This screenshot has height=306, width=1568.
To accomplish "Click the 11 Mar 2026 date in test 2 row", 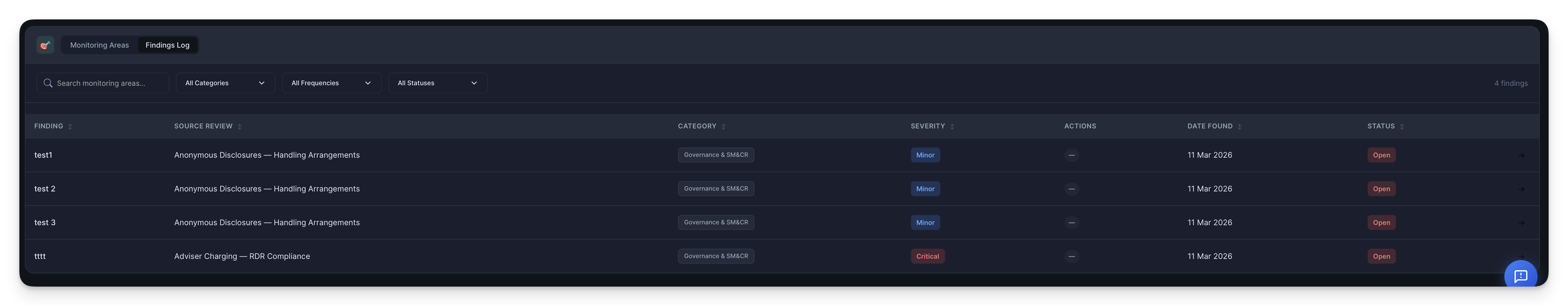I will (x=1209, y=189).
